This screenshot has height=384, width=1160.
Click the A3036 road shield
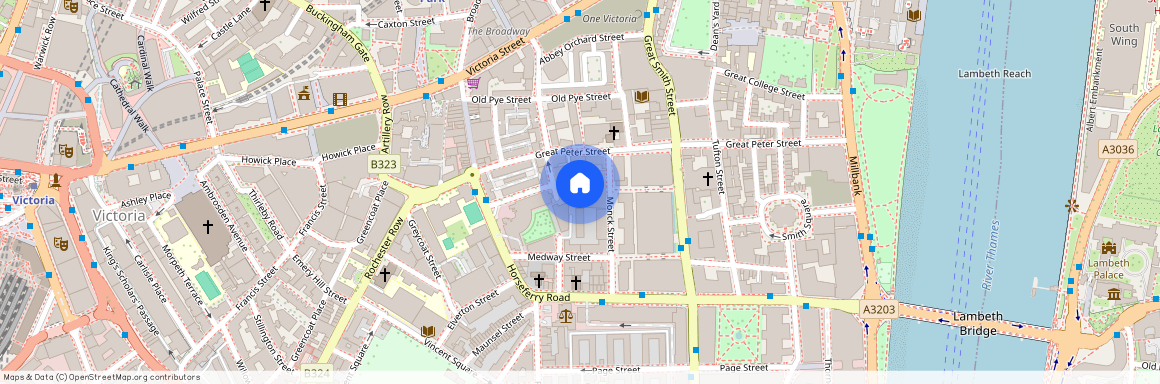pyautogui.click(x=1117, y=149)
